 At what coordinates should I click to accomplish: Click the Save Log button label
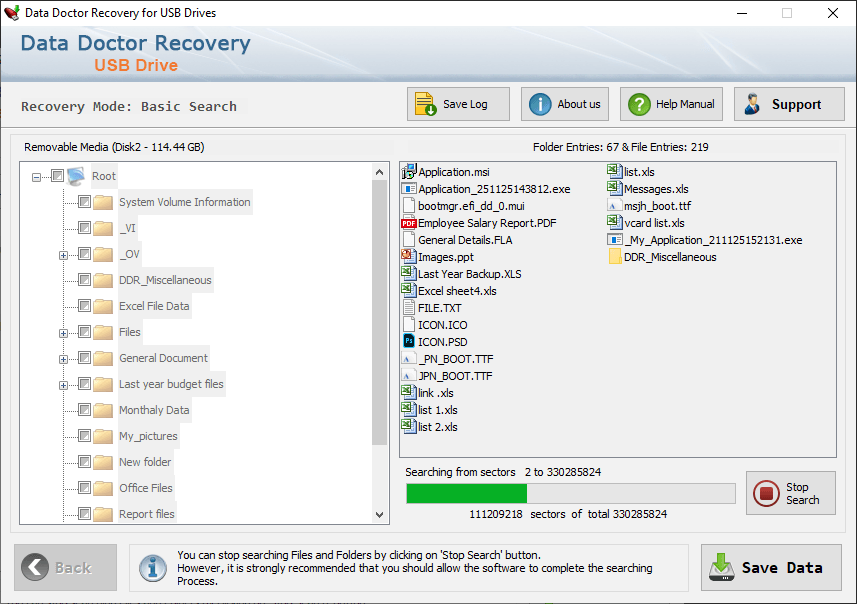[x=465, y=104]
